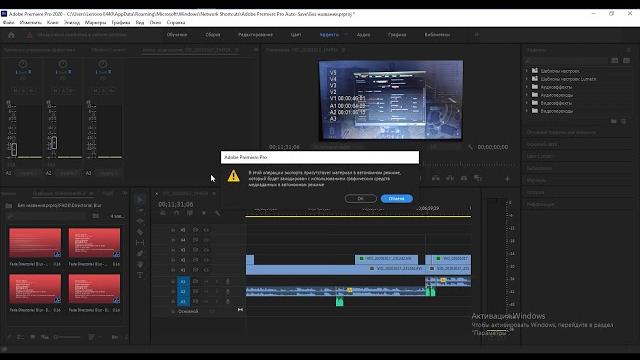Viewport: 640px width, 360px height.
Task: Switch to the 'Редактирование' workspace tab
Action: click(256, 35)
